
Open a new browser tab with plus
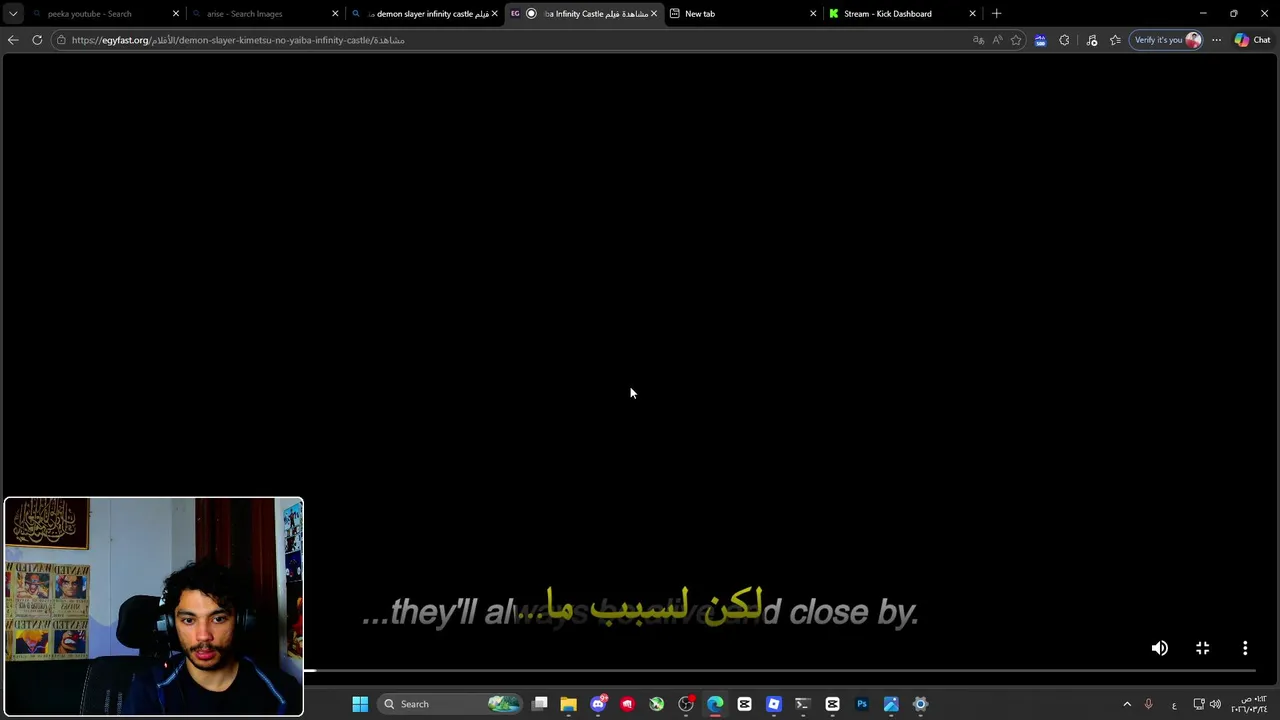[x=996, y=14]
